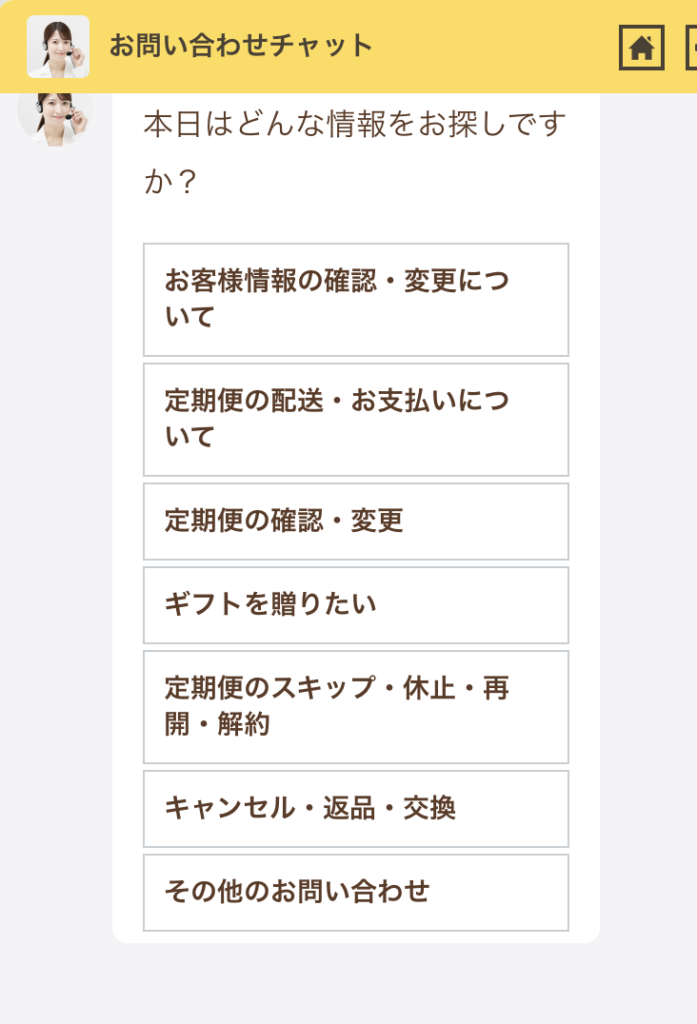Choose 定期便の配送・お支払いについて option
Screen dimensions: 697x1024
355,419
